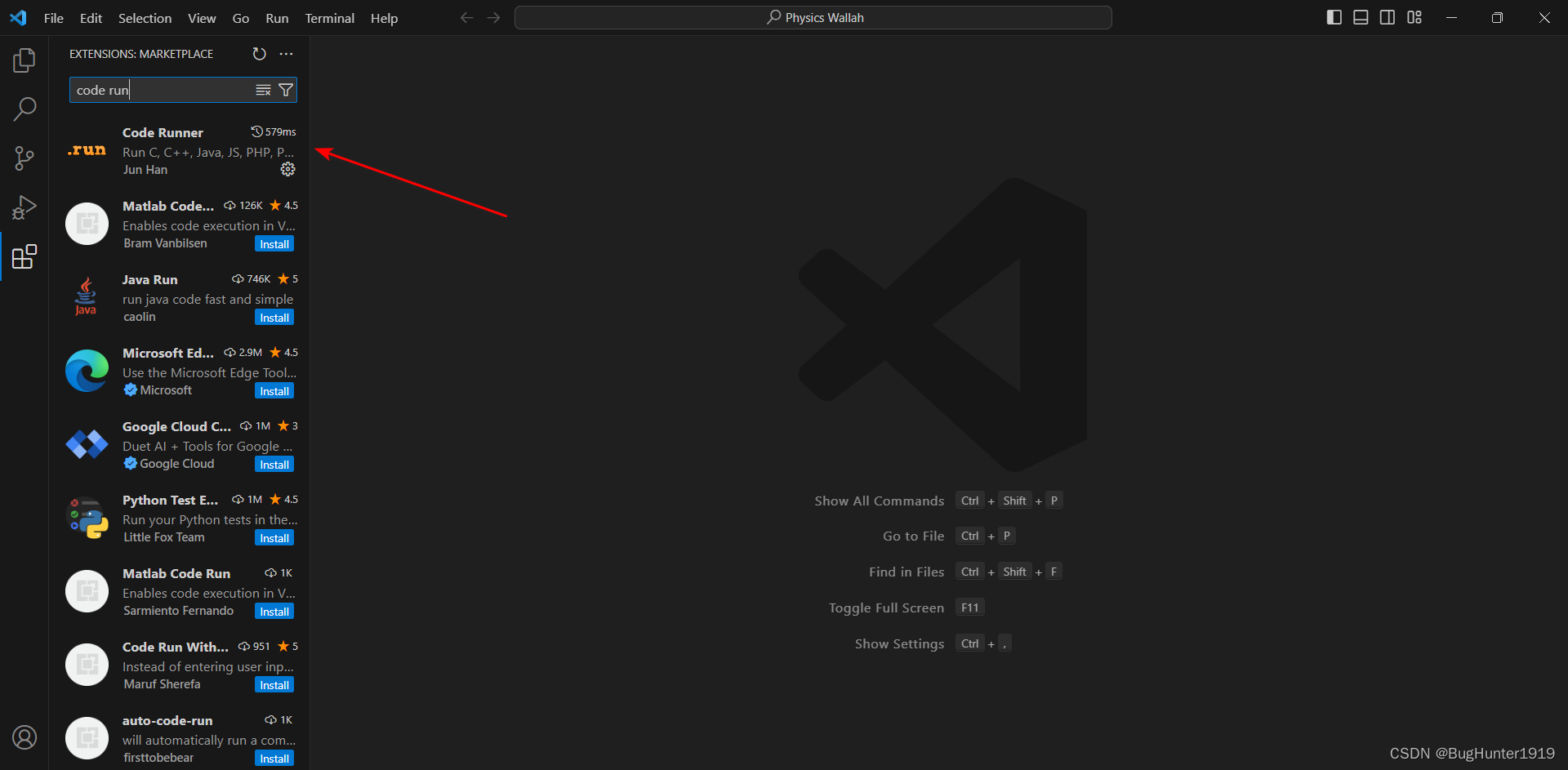Click the Find in Files hint
This screenshot has height=770, width=1568.
click(x=906, y=572)
